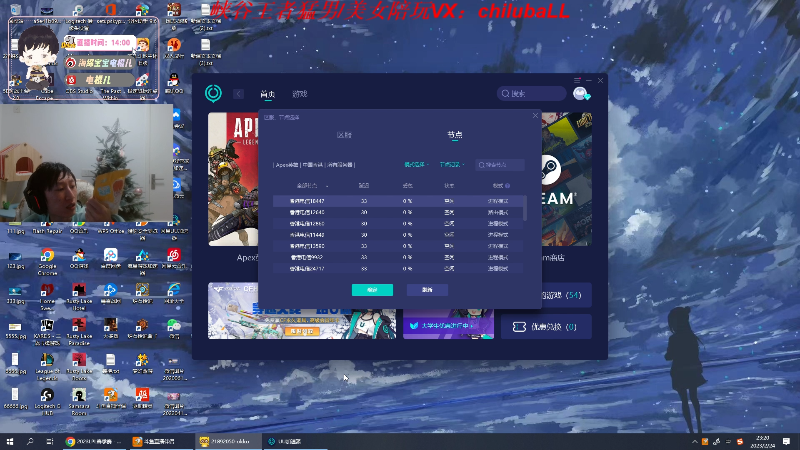Confirm node selection with teal button
The image size is (800, 450).
point(372,290)
